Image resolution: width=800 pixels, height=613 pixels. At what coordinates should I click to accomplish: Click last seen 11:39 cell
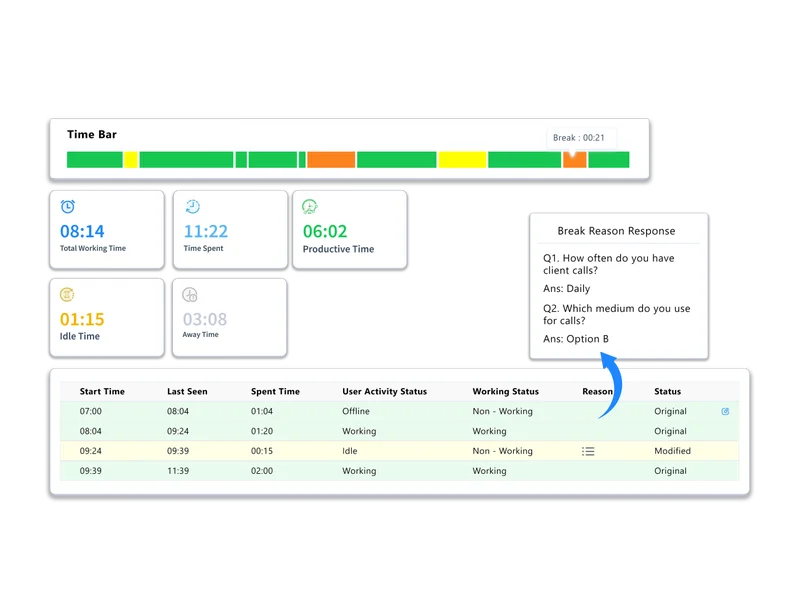pyautogui.click(x=178, y=471)
